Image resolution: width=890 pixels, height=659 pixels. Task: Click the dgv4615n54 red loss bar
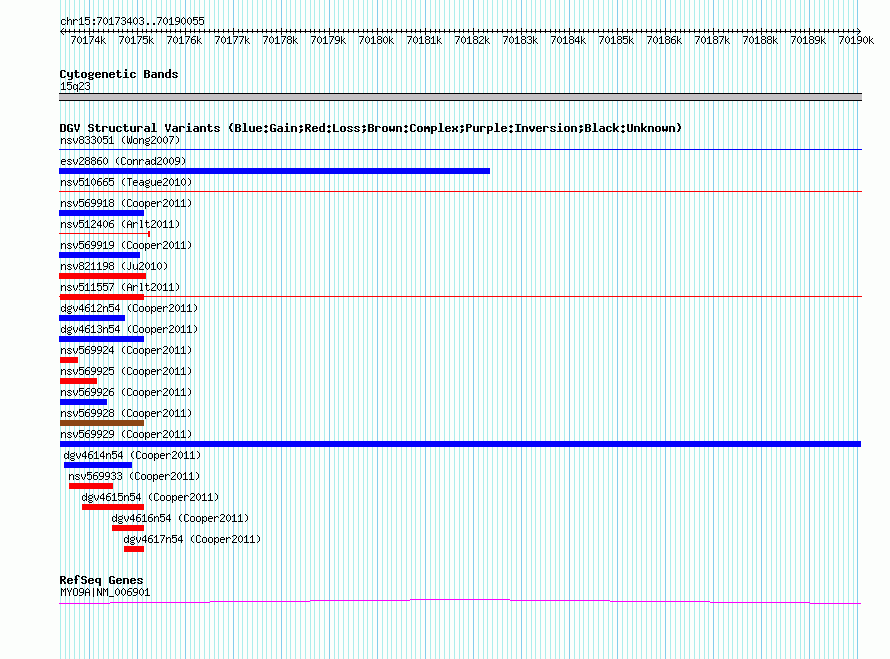tap(113, 507)
